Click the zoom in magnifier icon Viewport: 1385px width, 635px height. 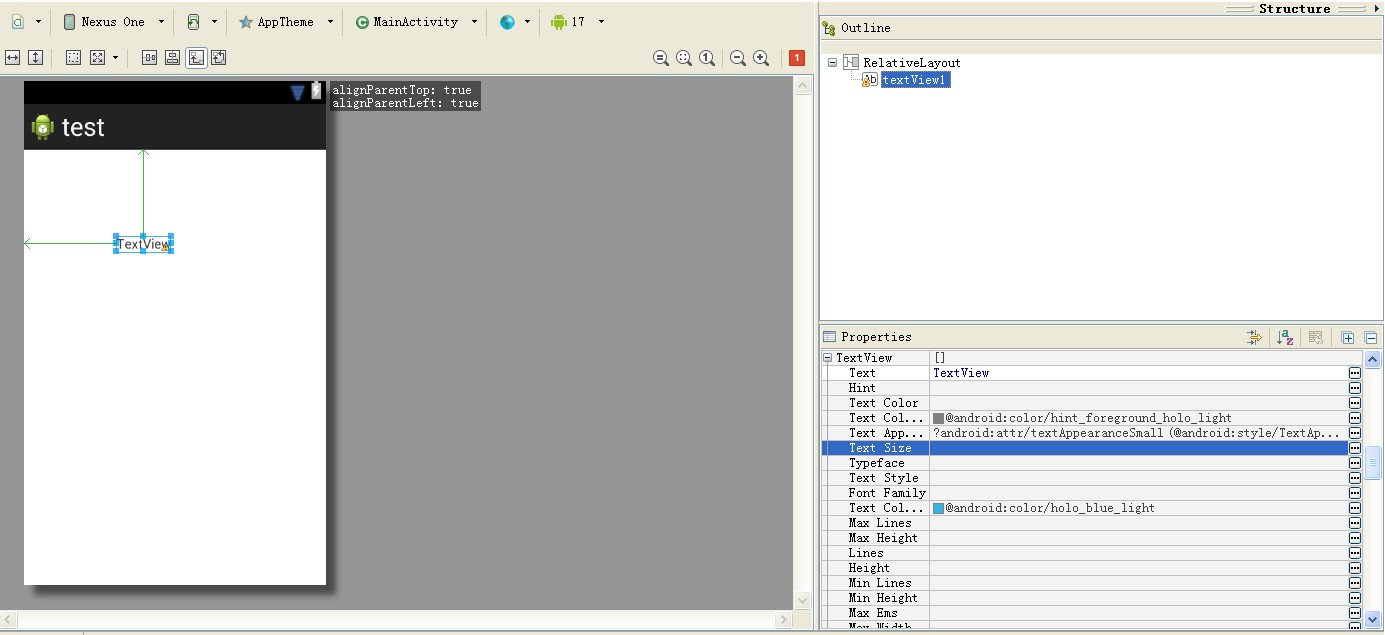pos(761,58)
